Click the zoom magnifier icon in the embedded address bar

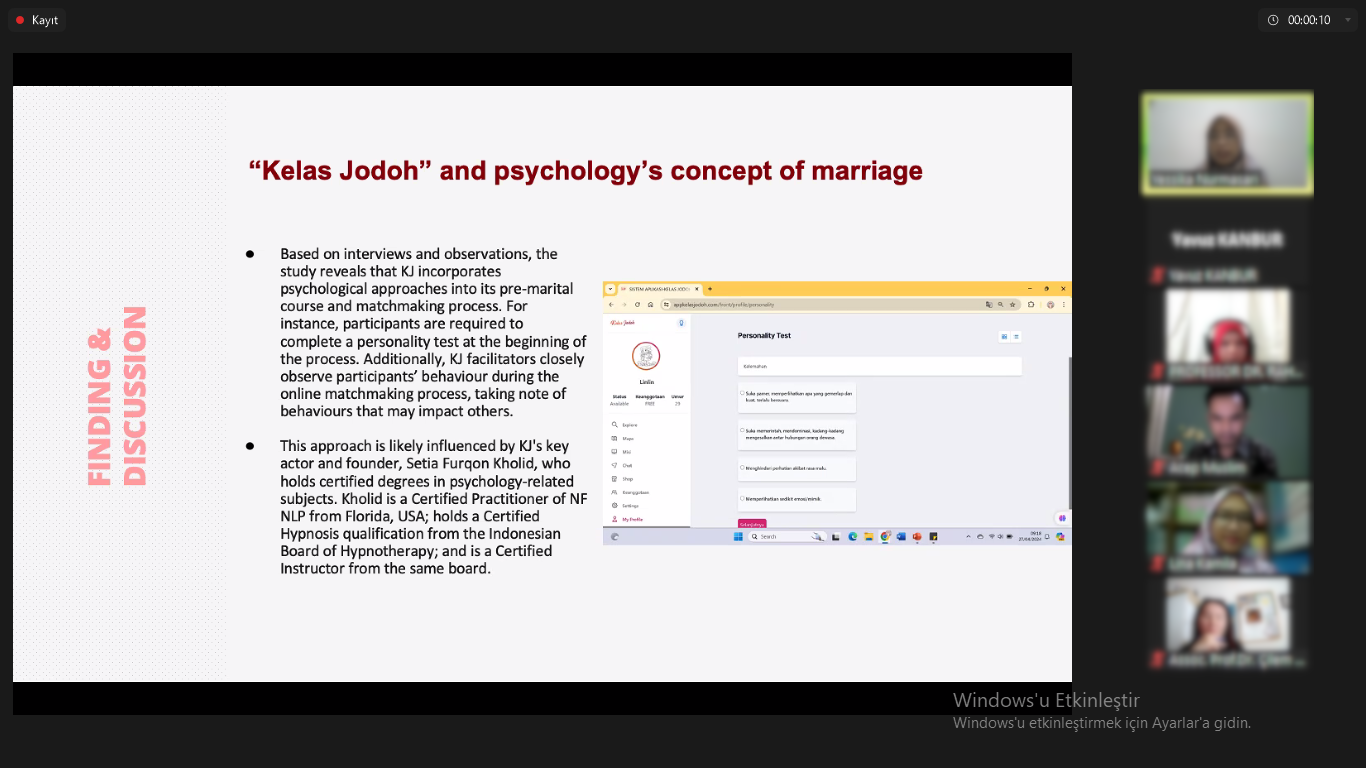click(x=1000, y=305)
